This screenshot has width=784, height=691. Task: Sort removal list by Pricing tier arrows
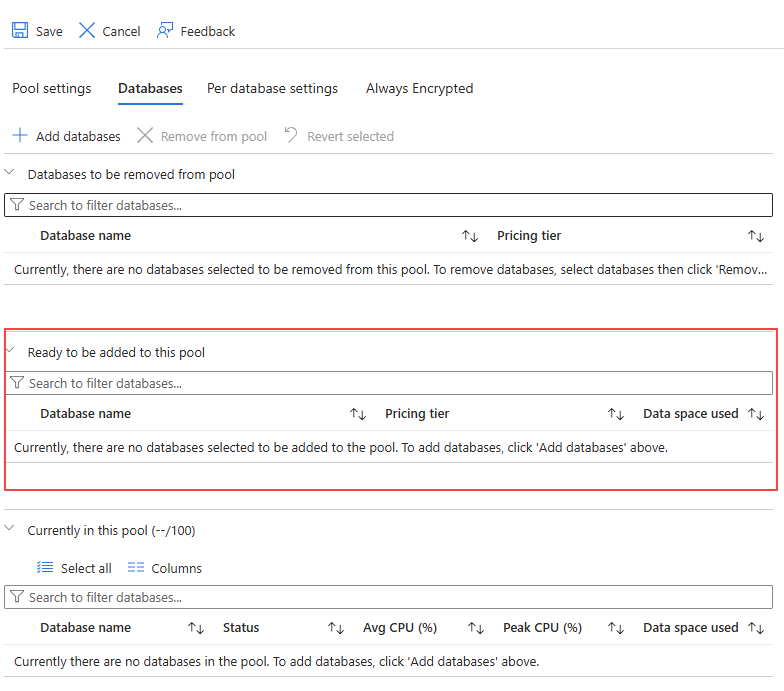(x=756, y=236)
